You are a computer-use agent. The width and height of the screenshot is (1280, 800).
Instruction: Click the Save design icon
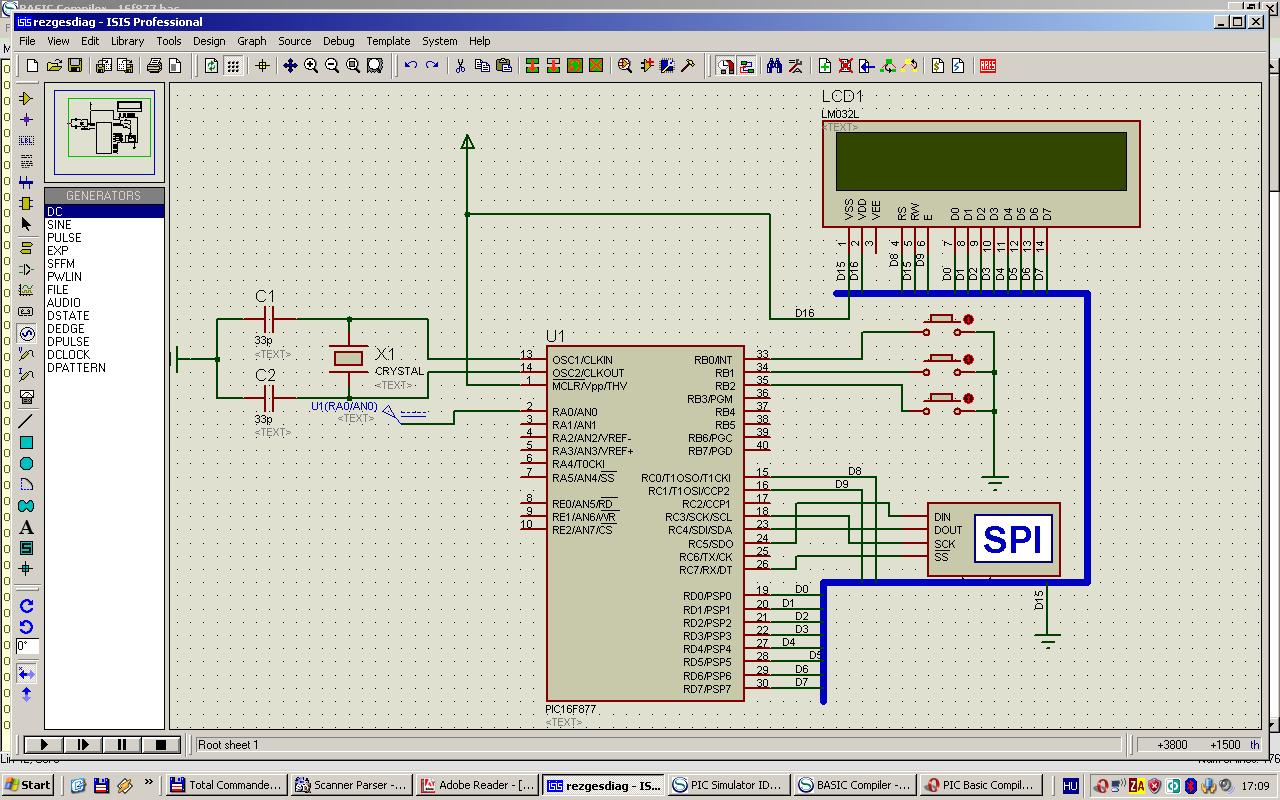click(x=75, y=66)
